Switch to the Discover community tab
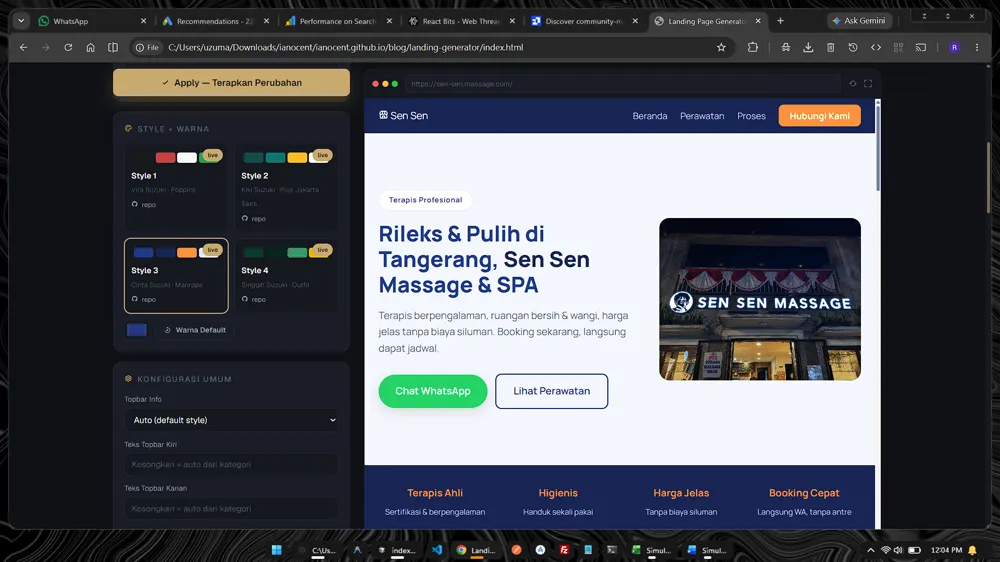1000x562 pixels. point(583,21)
